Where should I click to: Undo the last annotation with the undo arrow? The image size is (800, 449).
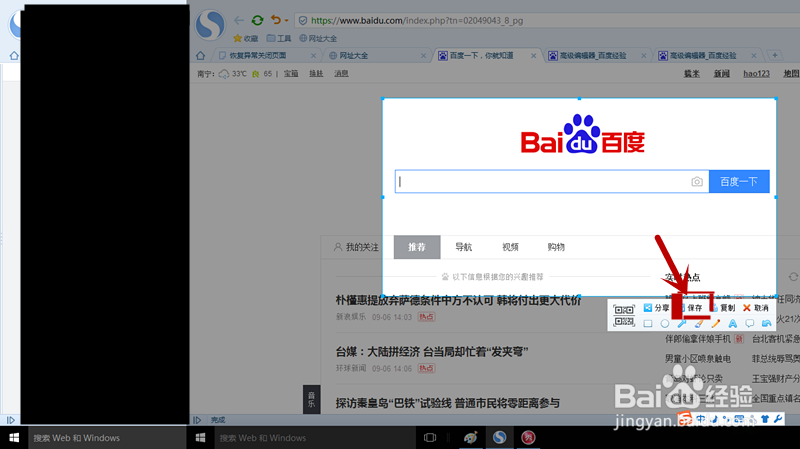coord(766,323)
